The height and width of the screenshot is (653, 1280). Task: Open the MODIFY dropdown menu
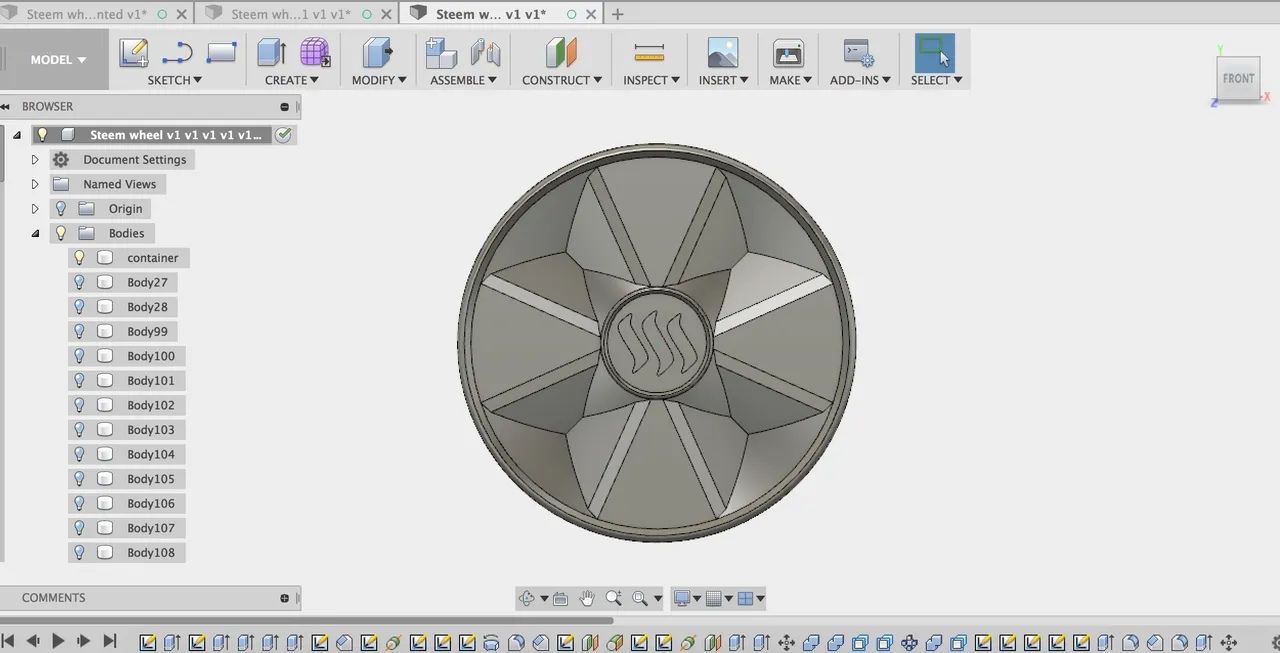[x=379, y=80]
